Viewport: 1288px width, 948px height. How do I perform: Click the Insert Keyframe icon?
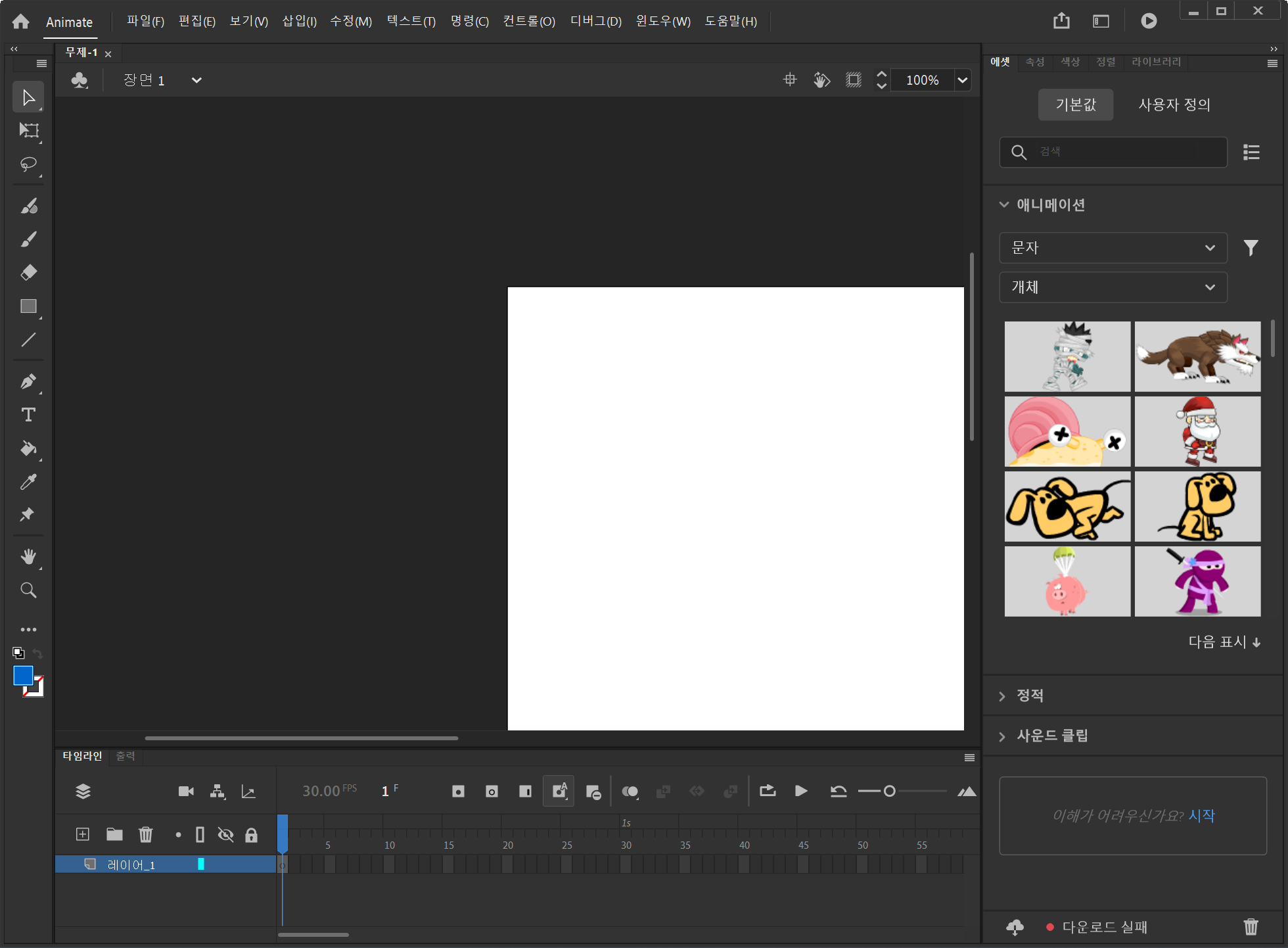[x=458, y=791]
